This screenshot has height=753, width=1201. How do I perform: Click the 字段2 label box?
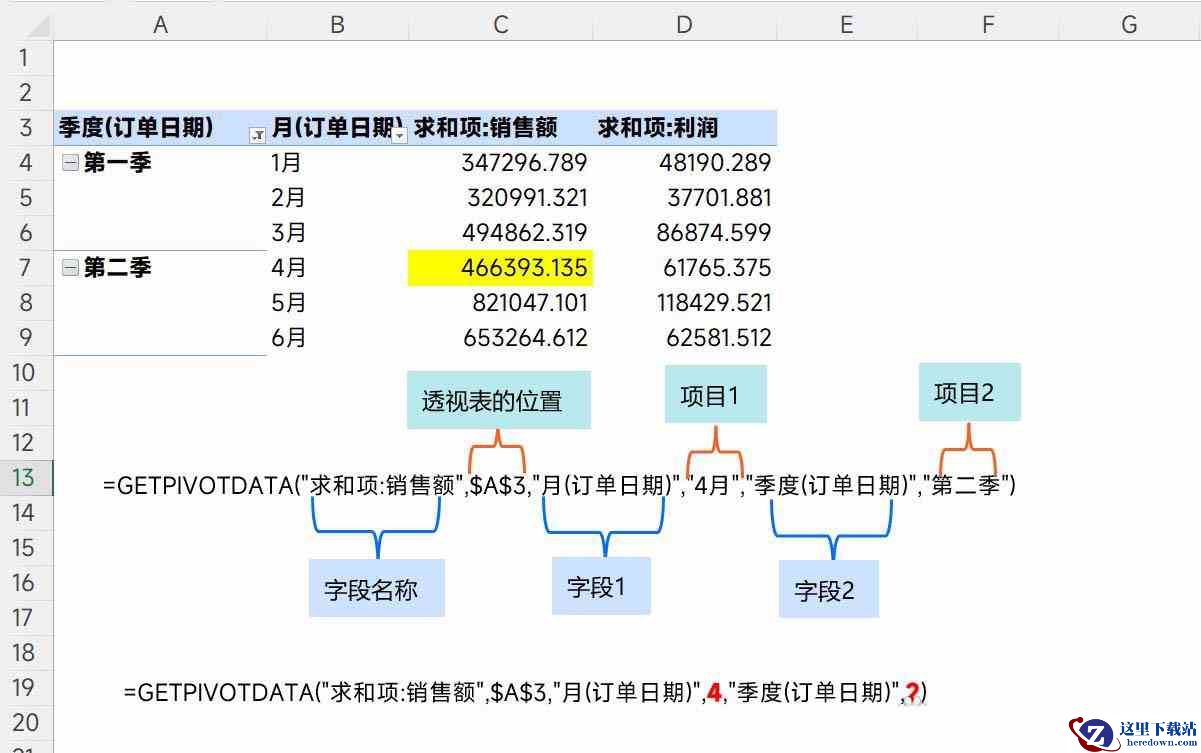click(828, 590)
